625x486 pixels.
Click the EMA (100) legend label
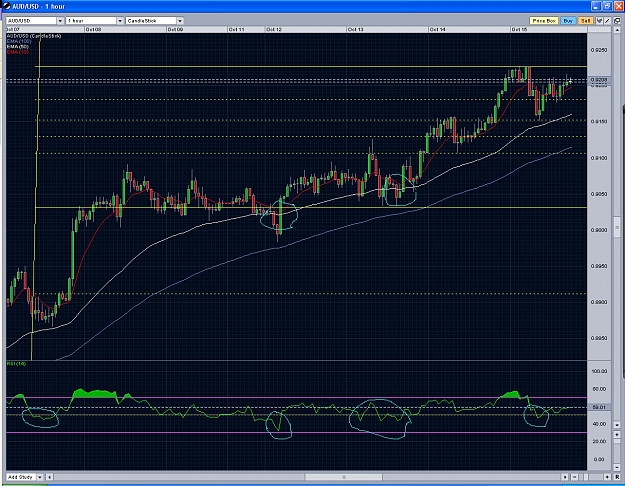coord(19,41)
